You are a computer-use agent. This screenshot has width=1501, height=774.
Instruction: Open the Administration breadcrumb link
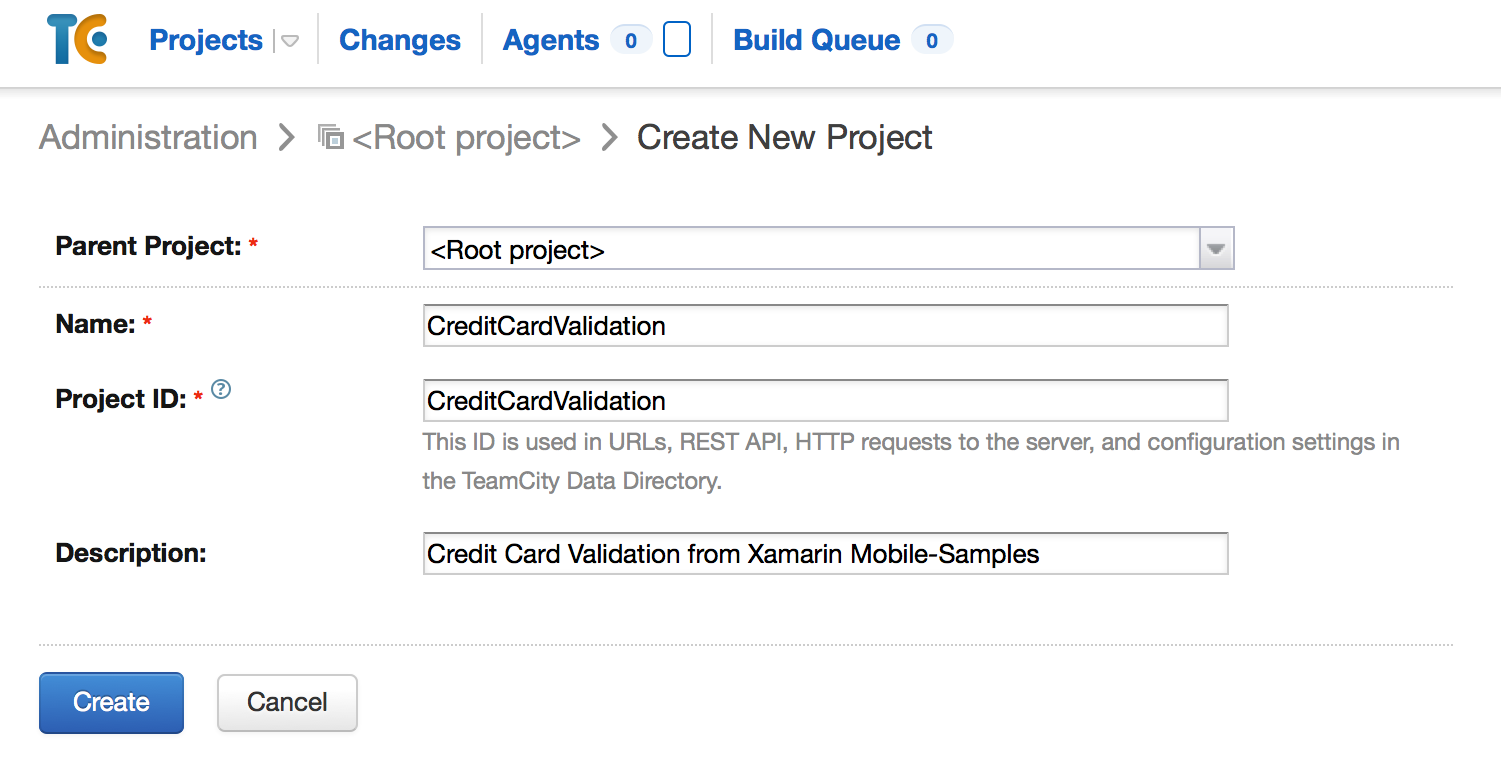(x=147, y=137)
